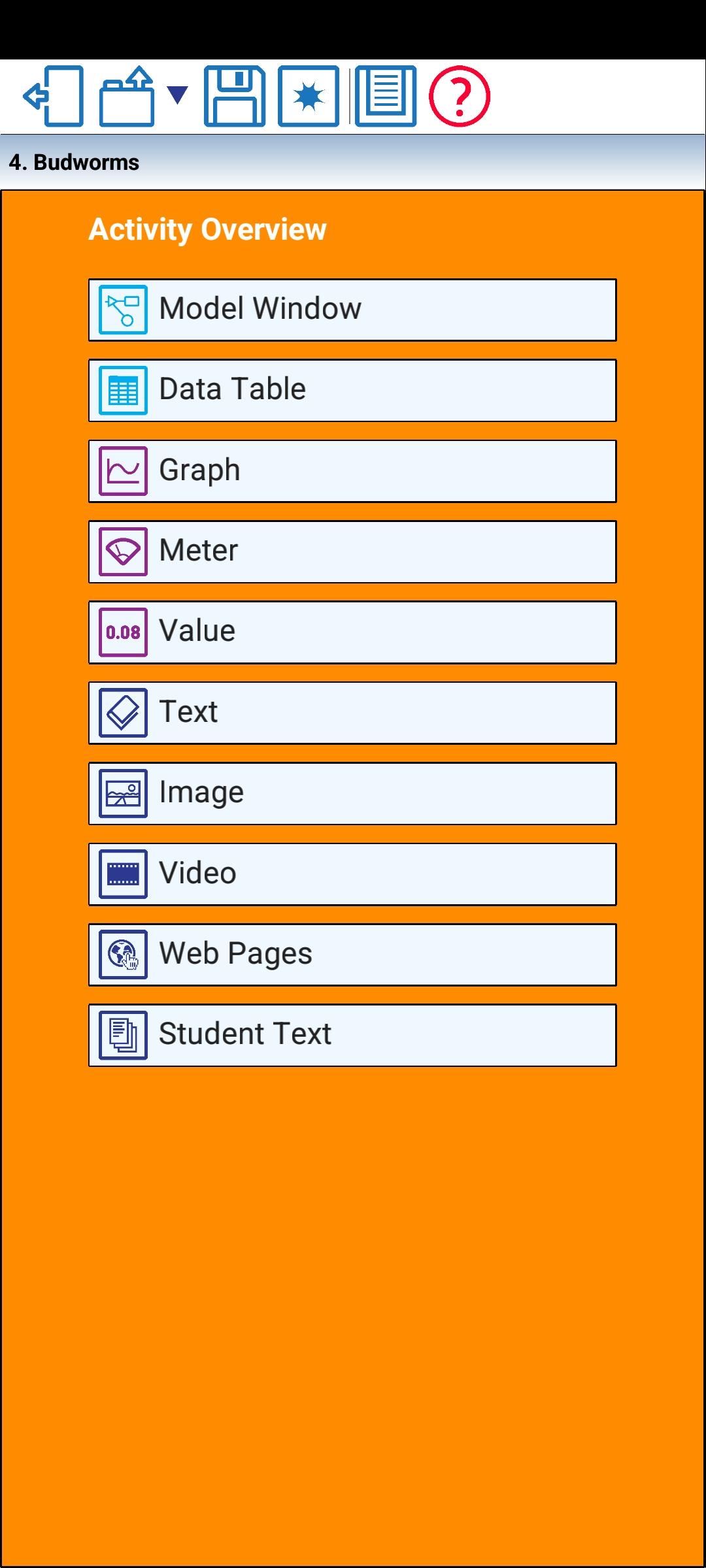This screenshot has width=706, height=1568.
Task: Select the Data Table entry
Action: pyautogui.click(x=352, y=390)
